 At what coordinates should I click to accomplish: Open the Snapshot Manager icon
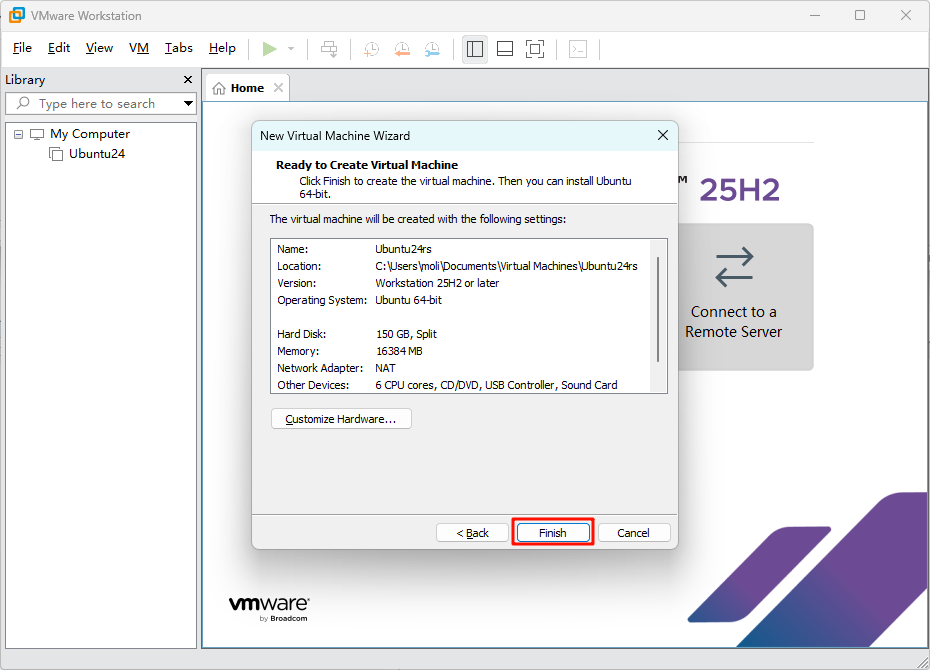point(432,49)
